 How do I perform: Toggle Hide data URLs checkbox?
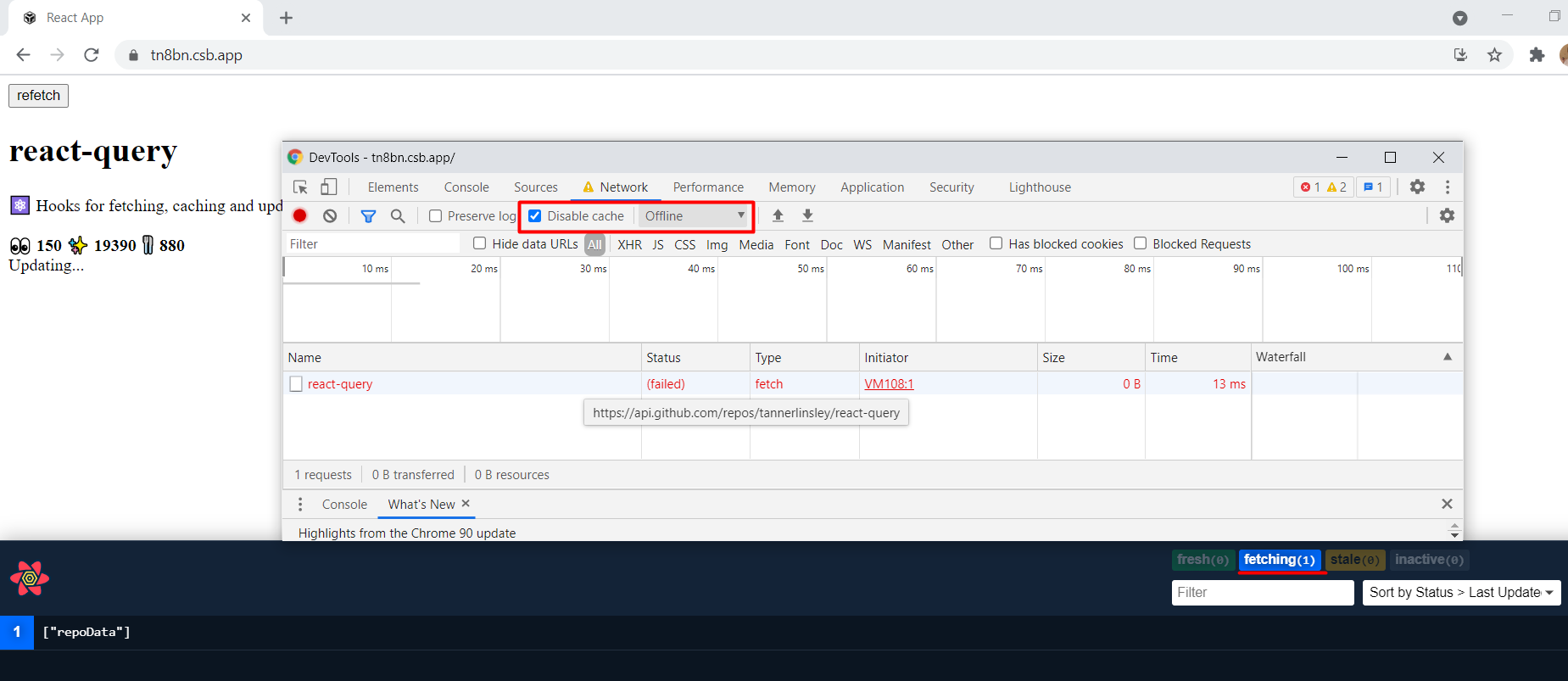[480, 243]
